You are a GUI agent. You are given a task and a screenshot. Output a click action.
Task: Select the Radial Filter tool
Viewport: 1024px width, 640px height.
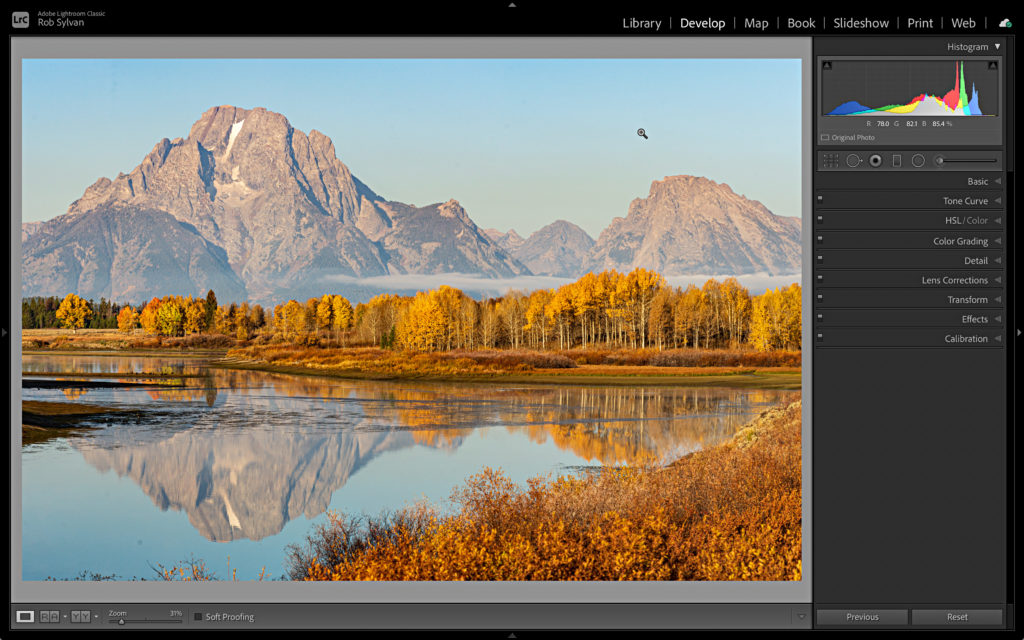(918, 161)
